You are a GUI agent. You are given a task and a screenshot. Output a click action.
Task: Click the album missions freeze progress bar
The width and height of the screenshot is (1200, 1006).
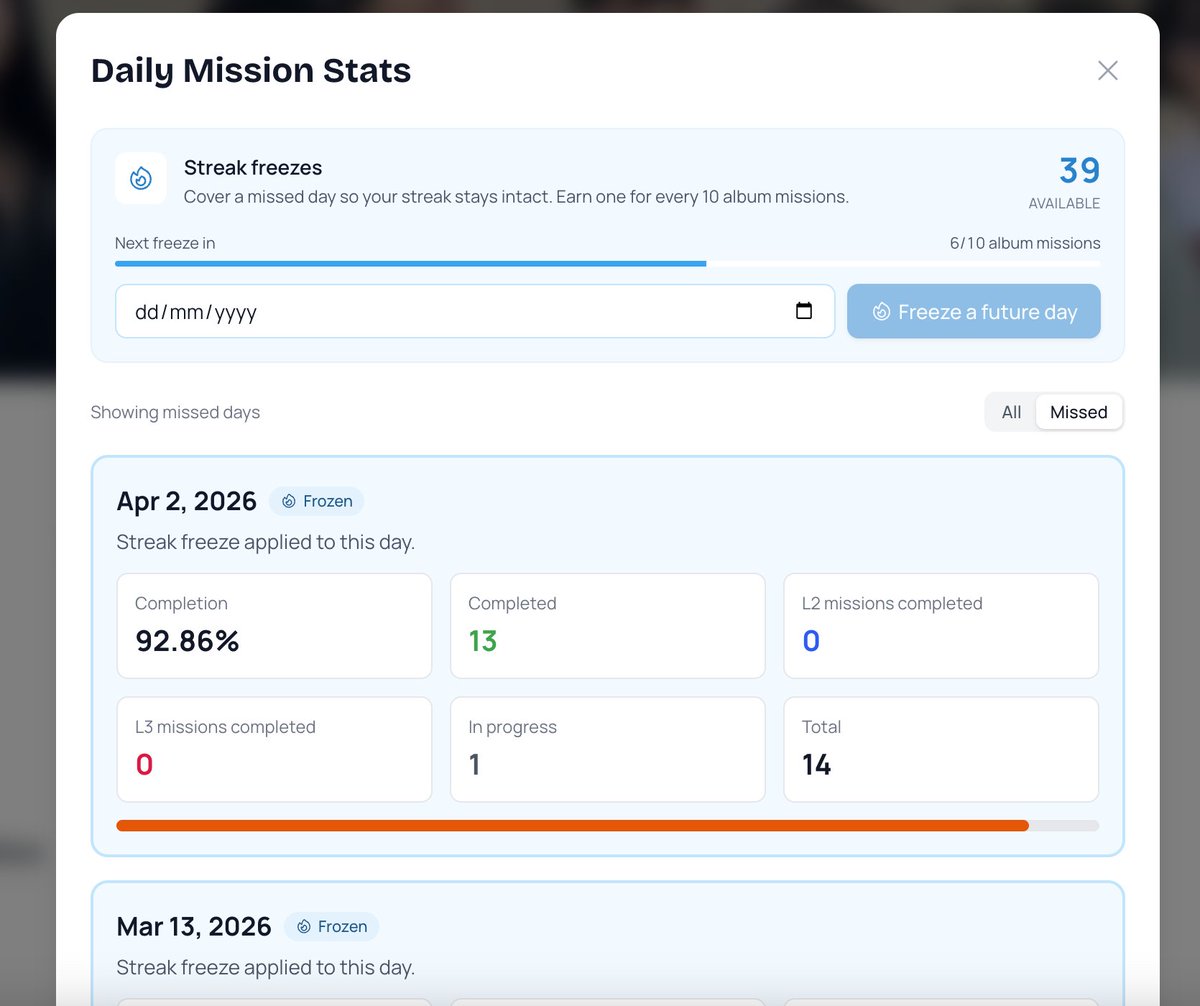608,264
